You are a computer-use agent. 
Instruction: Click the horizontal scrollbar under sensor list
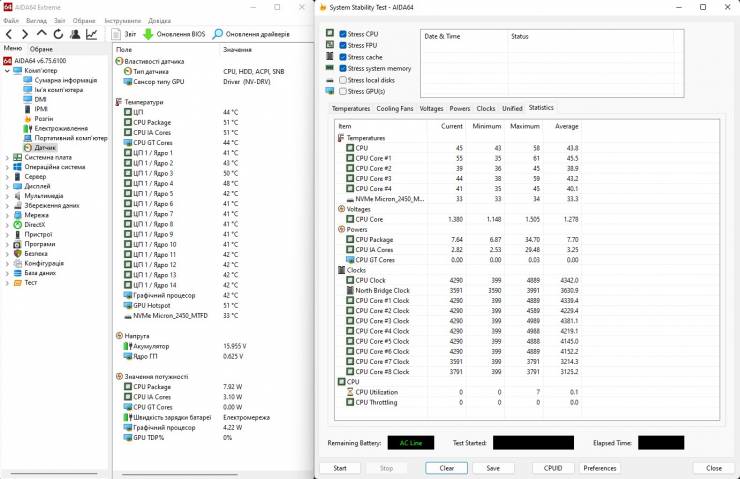click(179, 474)
